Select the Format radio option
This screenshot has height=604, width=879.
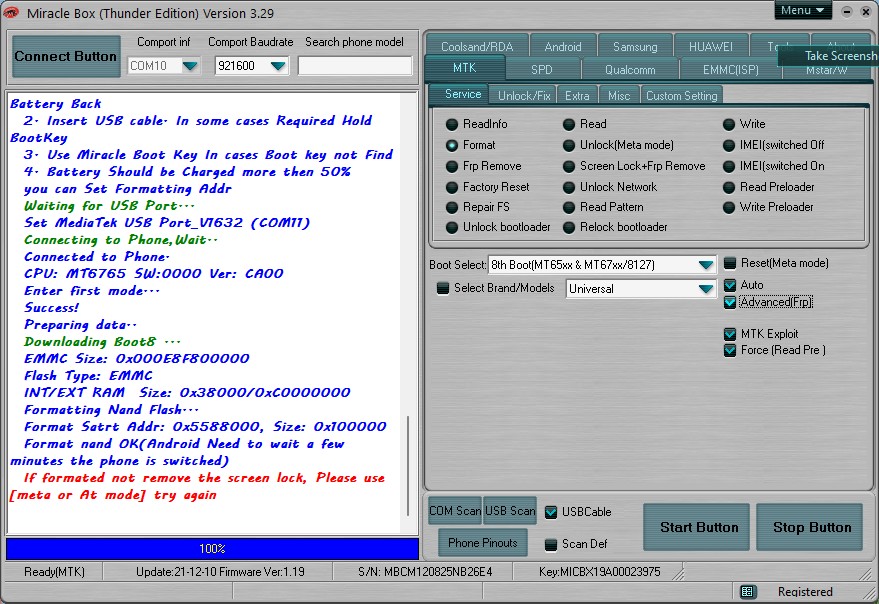point(452,145)
